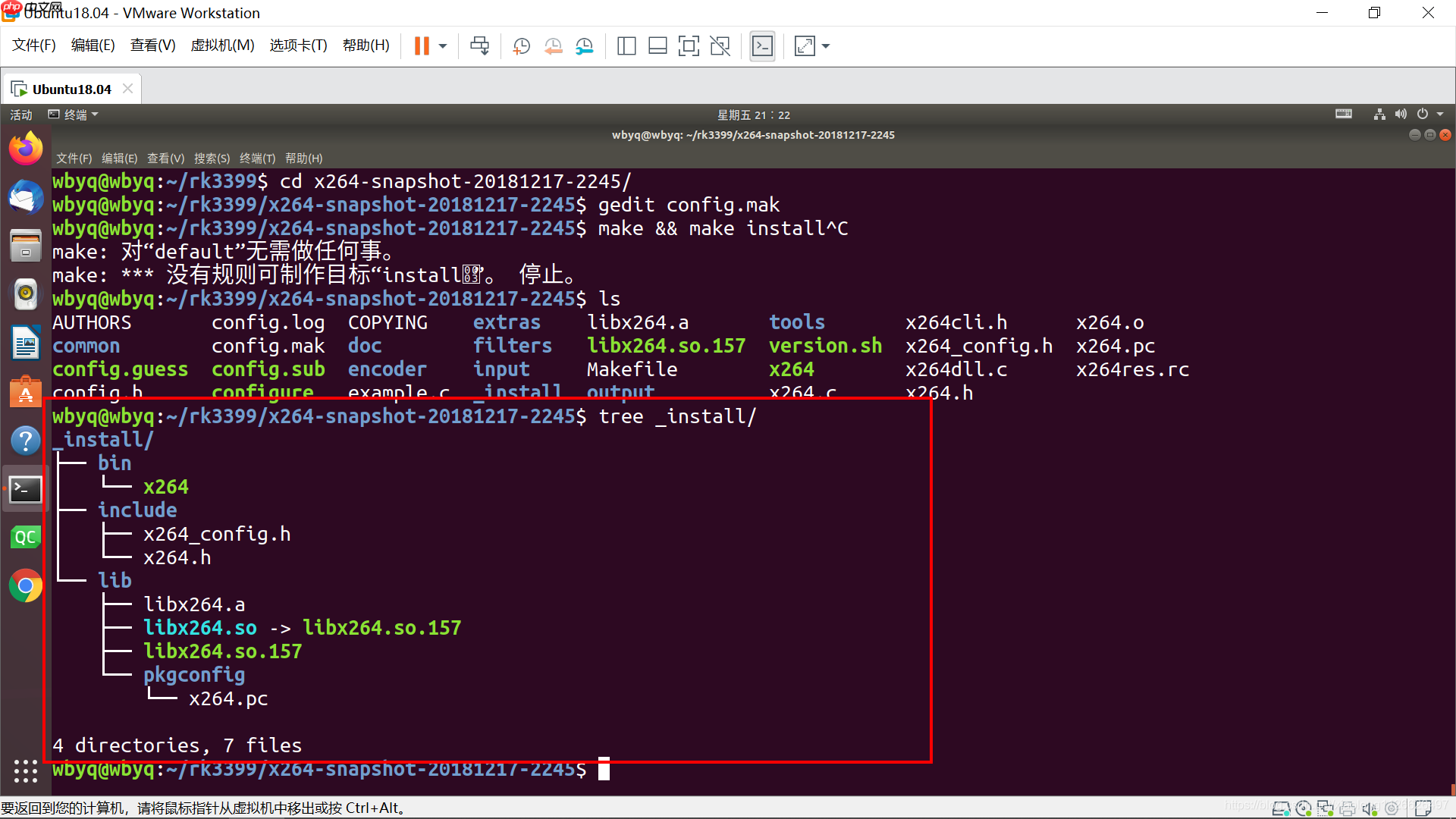Click the volume speaker icon in top bar
The image size is (1456, 819).
click(x=1401, y=114)
